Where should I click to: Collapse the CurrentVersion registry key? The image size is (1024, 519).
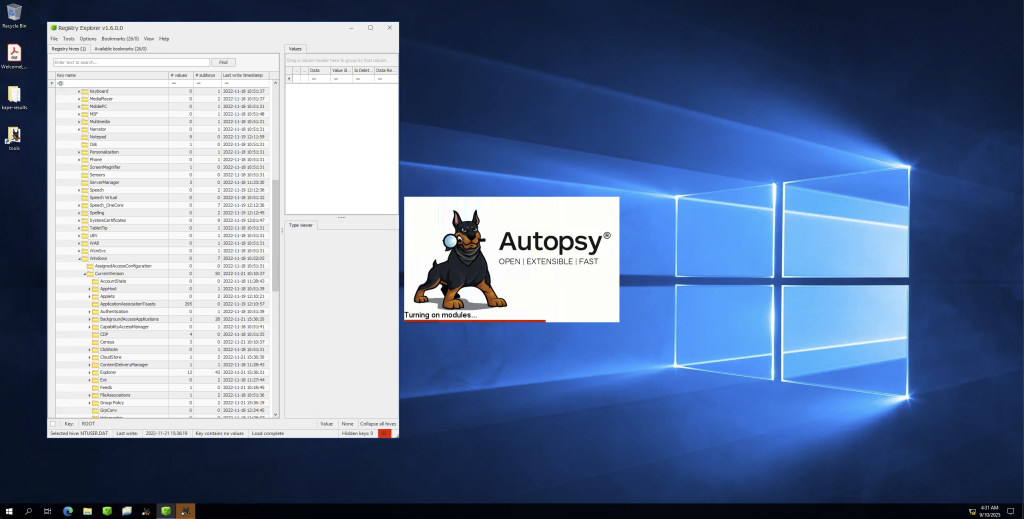84,274
